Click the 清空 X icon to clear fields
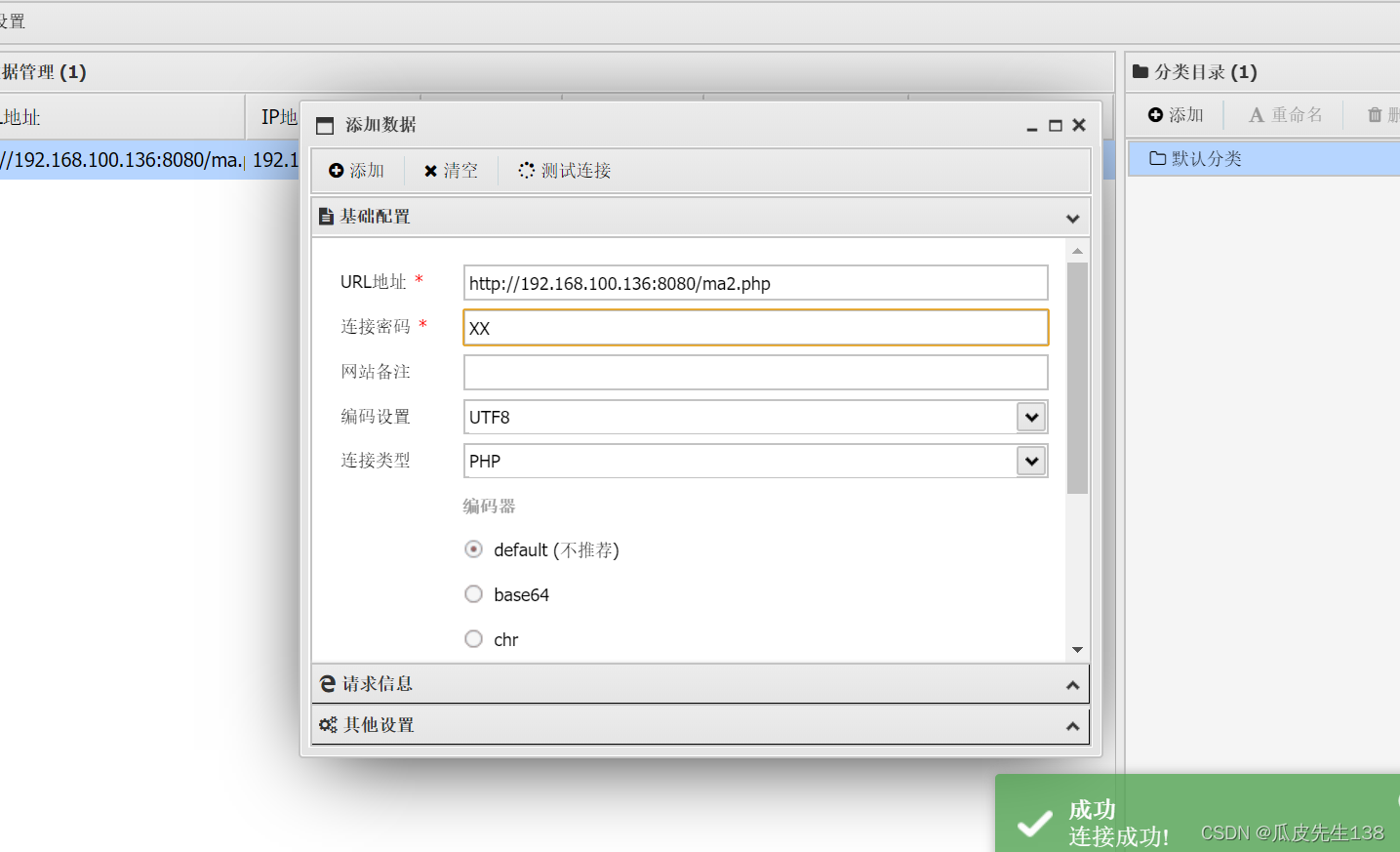 (x=431, y=170)
